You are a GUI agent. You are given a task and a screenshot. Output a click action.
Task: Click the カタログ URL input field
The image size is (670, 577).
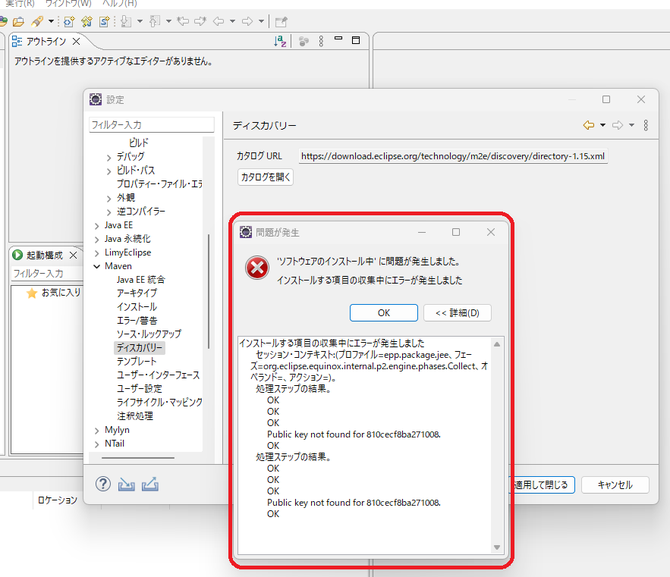pyautogui.click(x=453, y=156)
